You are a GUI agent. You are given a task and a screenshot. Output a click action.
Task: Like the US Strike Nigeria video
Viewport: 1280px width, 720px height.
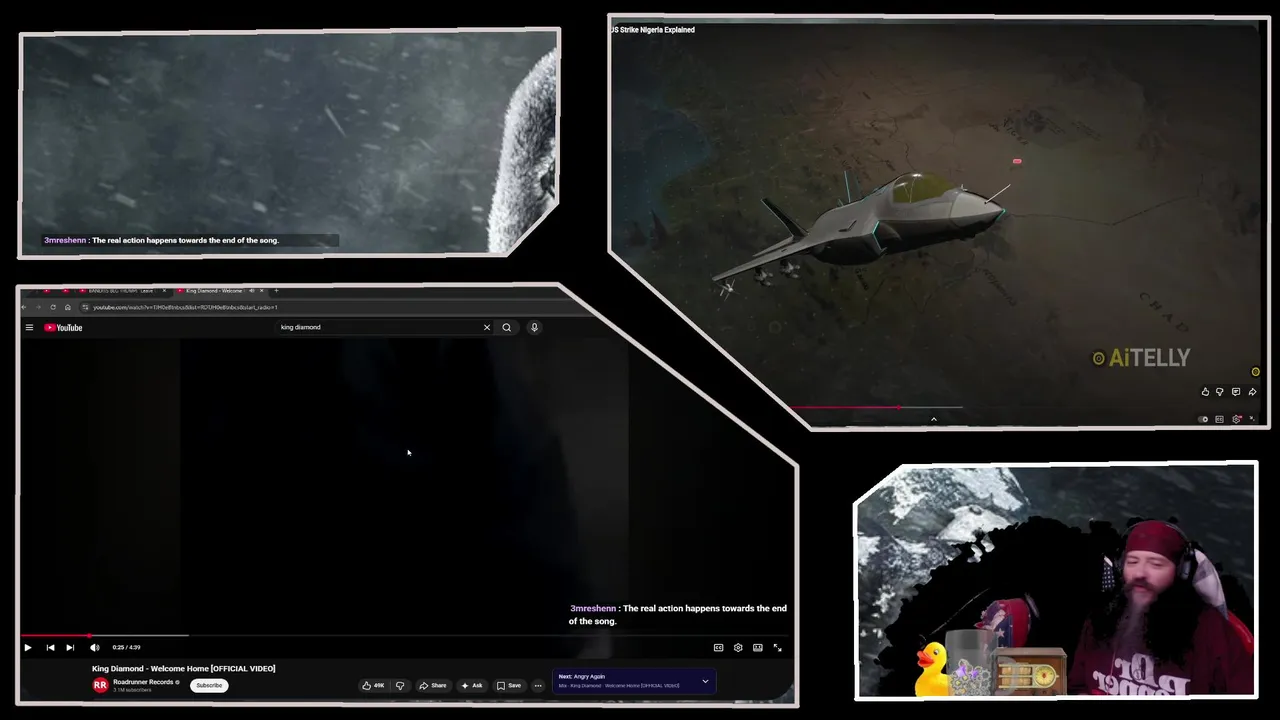1205,392
